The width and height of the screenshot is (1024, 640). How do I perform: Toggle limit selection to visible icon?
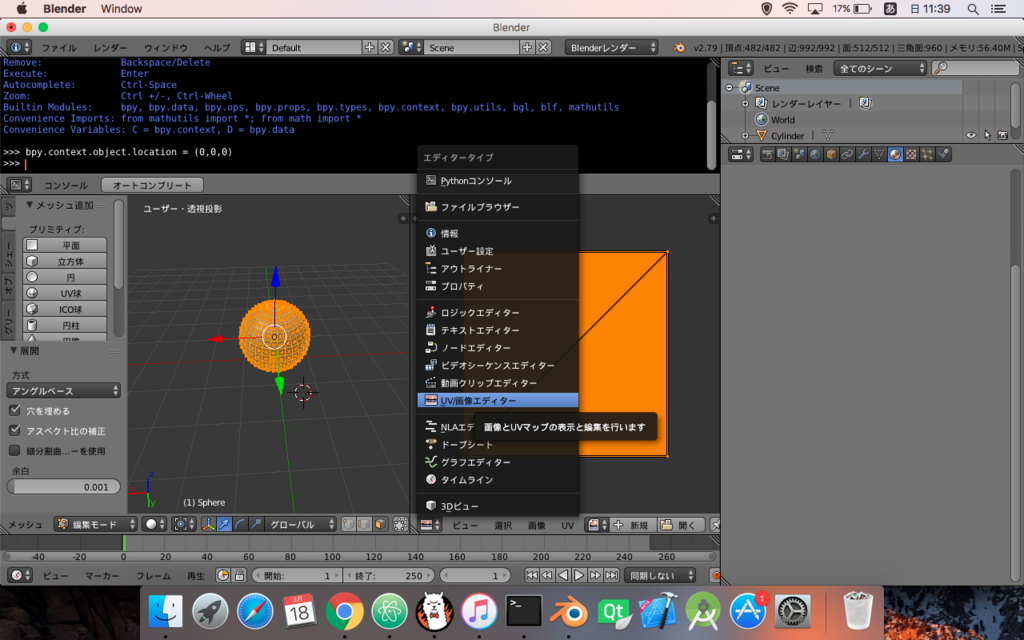[x=400, y=524]
